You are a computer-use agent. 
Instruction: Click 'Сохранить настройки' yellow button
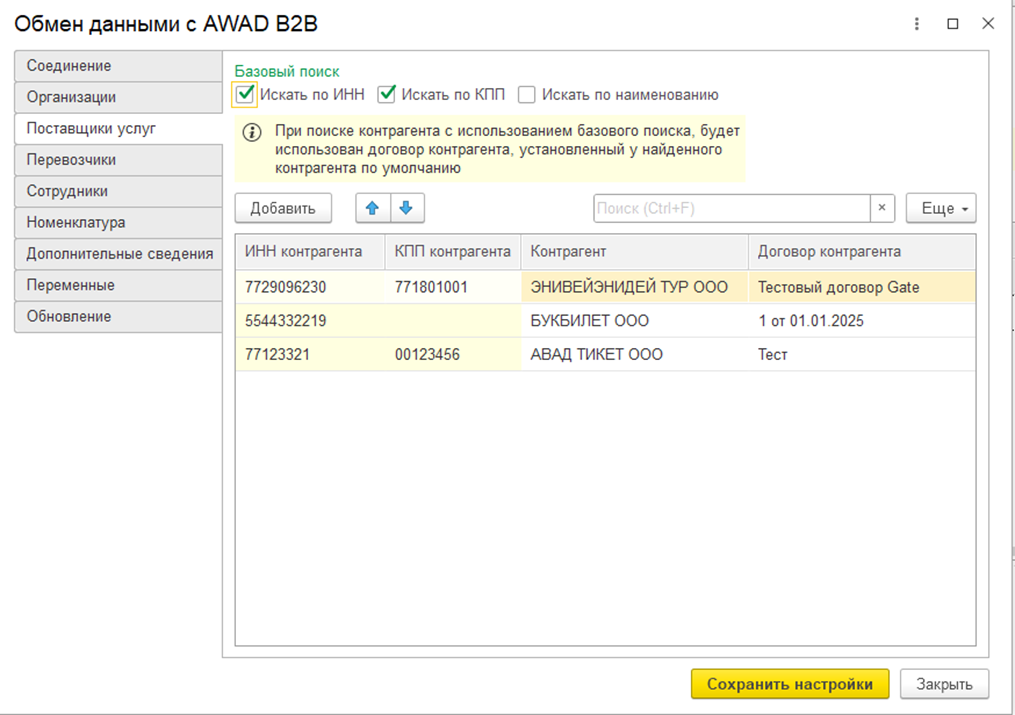[789, 684]
